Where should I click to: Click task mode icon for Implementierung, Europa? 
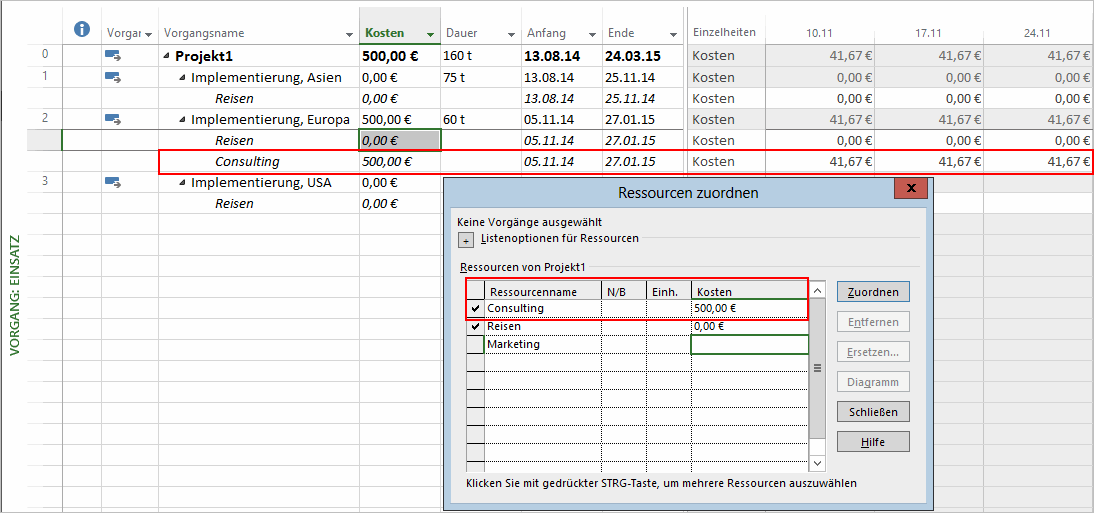point(113,119)
